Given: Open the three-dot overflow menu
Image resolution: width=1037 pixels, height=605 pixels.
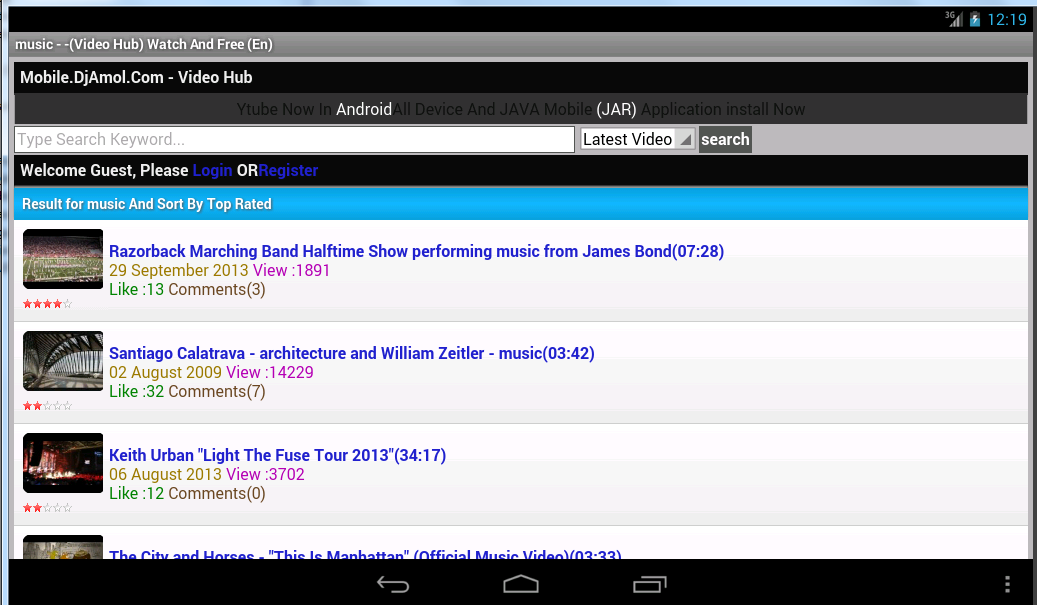Looking at the screenshot, I should [1007, 585].
